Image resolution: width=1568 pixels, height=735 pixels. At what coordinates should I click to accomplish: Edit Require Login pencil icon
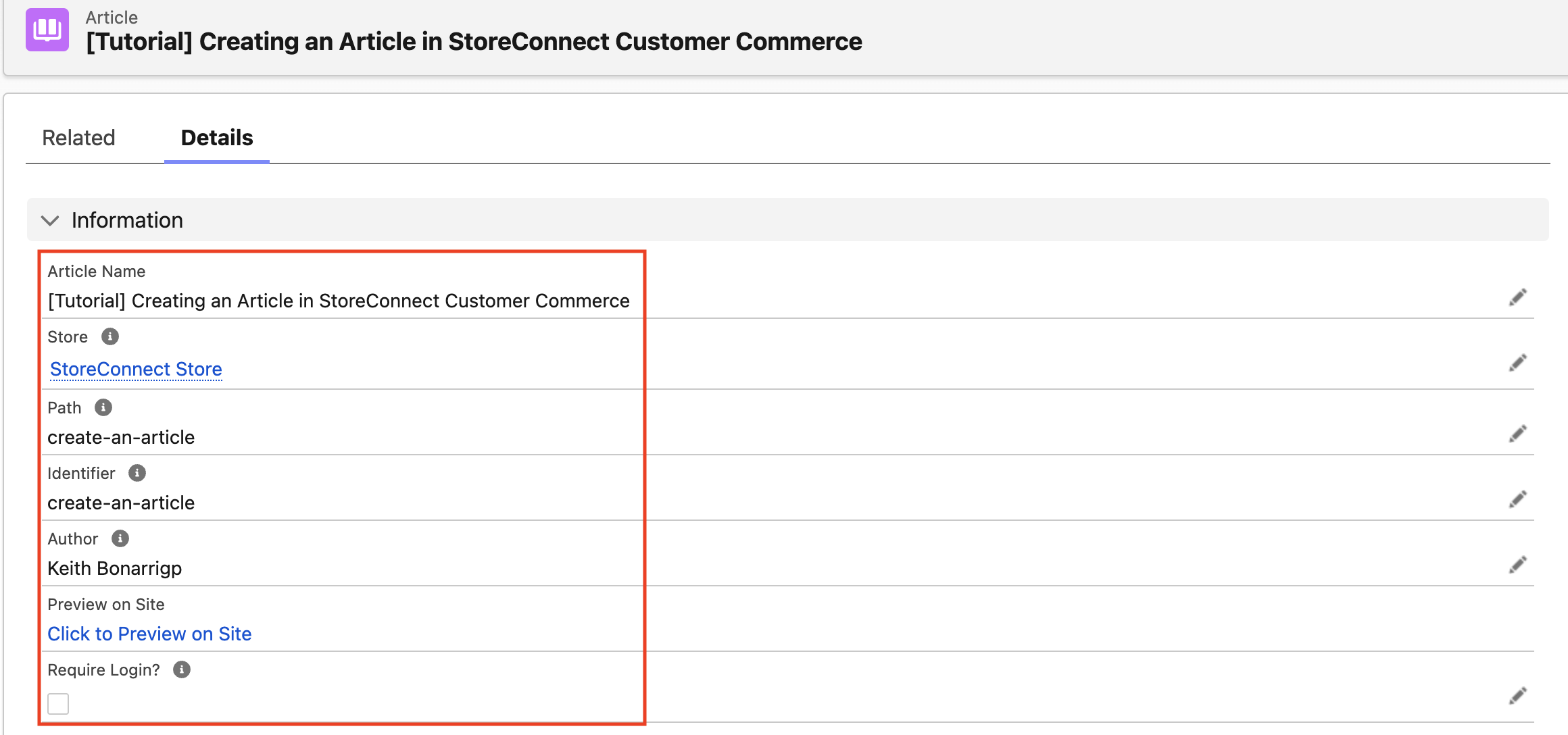[1518, 696]
